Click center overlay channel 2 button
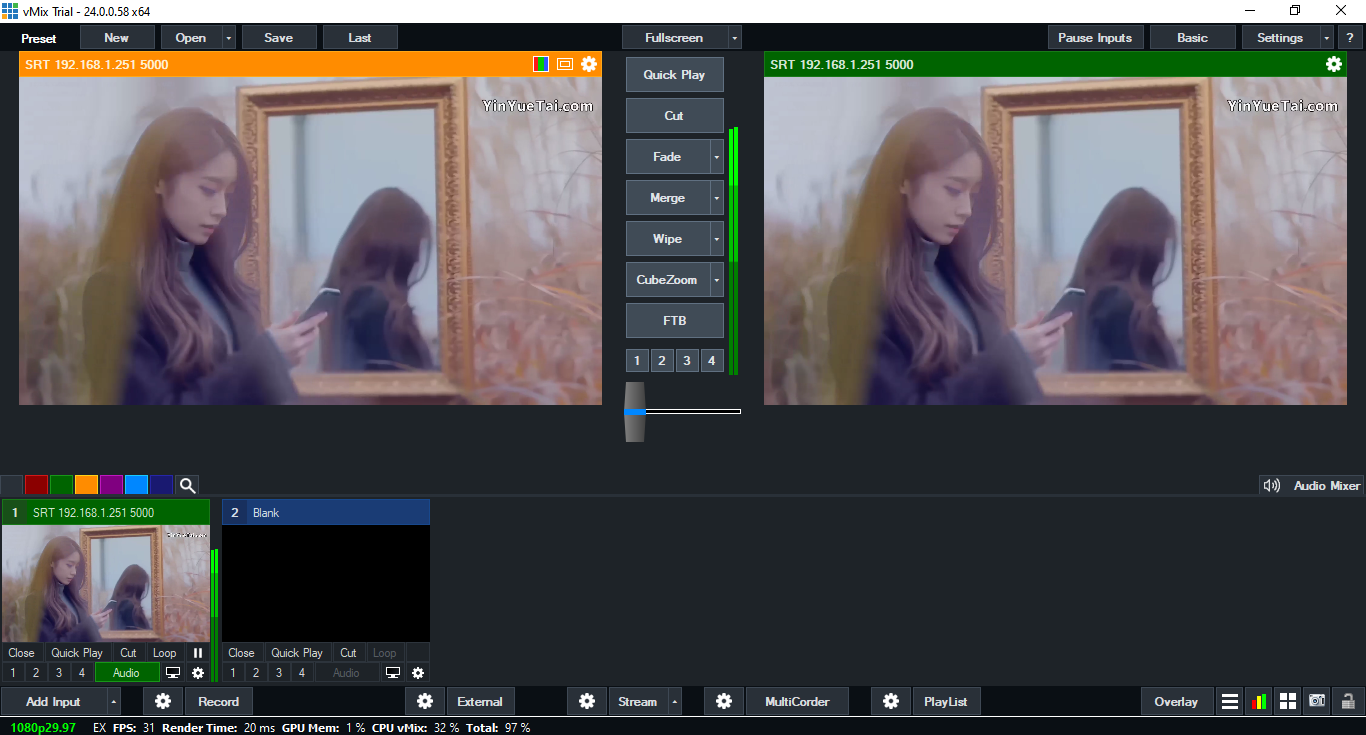 tap(661, 361)
